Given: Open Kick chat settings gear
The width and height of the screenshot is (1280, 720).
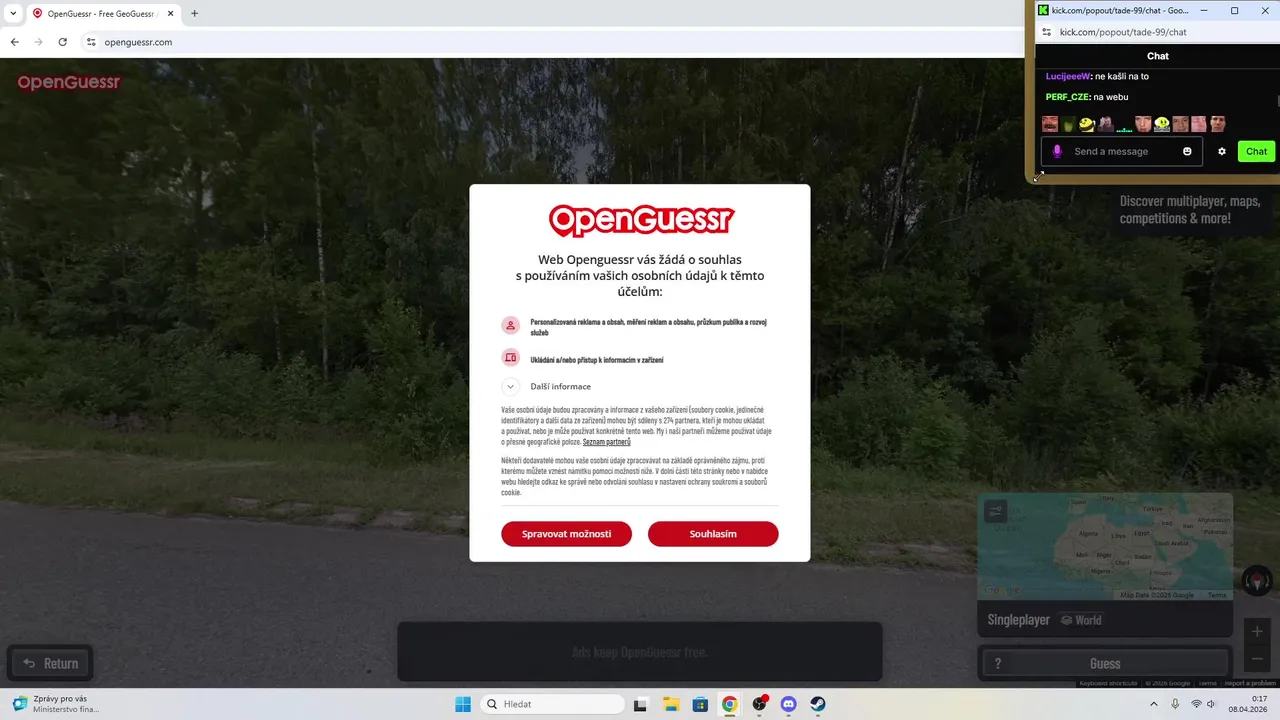Looking at the screenshot, I should pos(1221,151).
